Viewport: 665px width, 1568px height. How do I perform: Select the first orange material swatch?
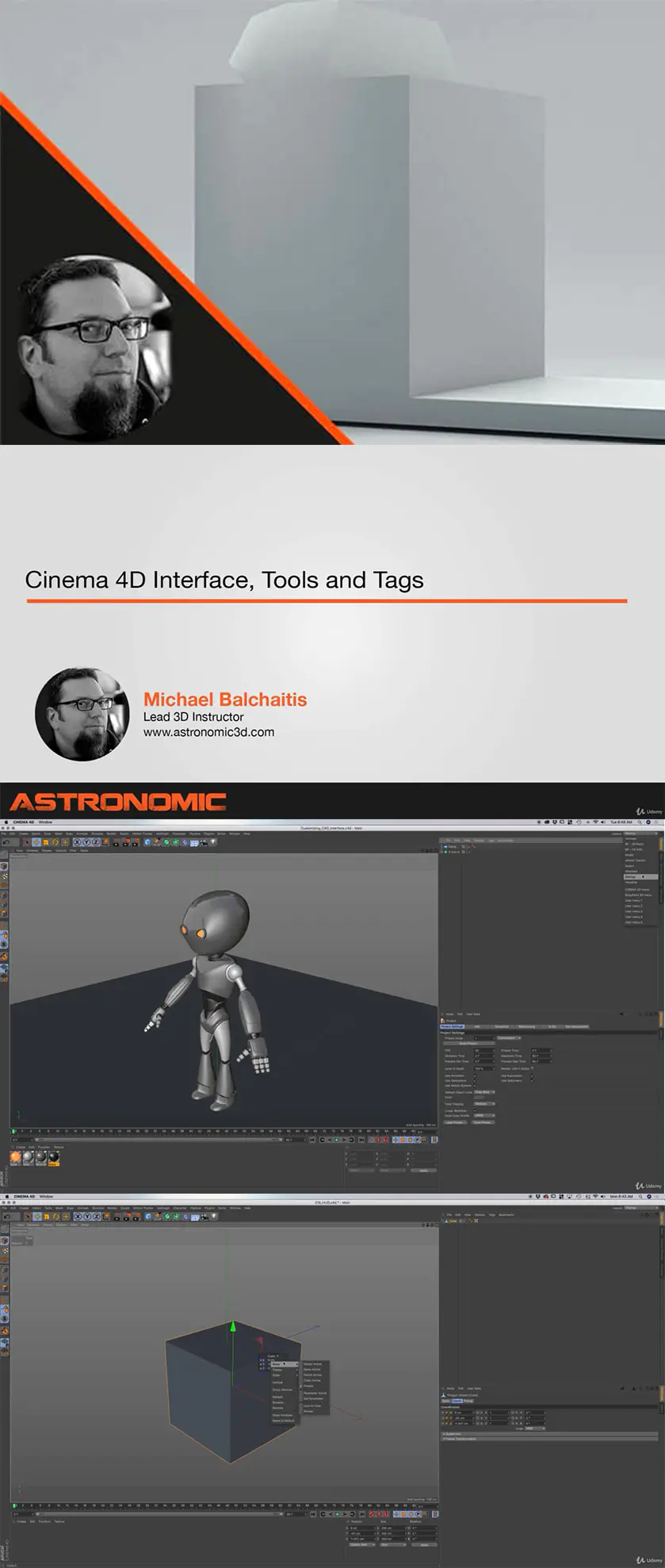click(x=16, y=1157)
